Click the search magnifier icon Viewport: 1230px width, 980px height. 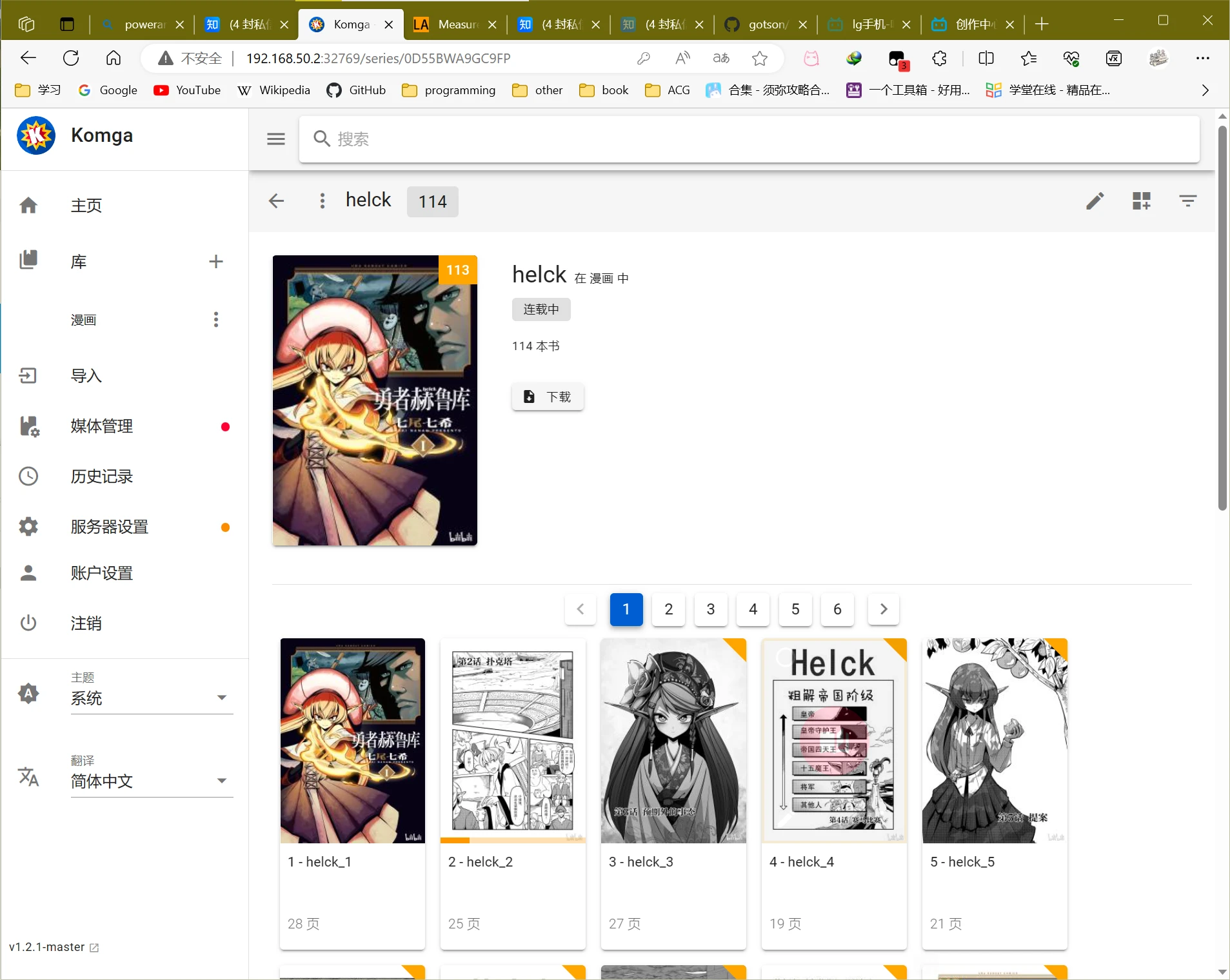(321, 139)
